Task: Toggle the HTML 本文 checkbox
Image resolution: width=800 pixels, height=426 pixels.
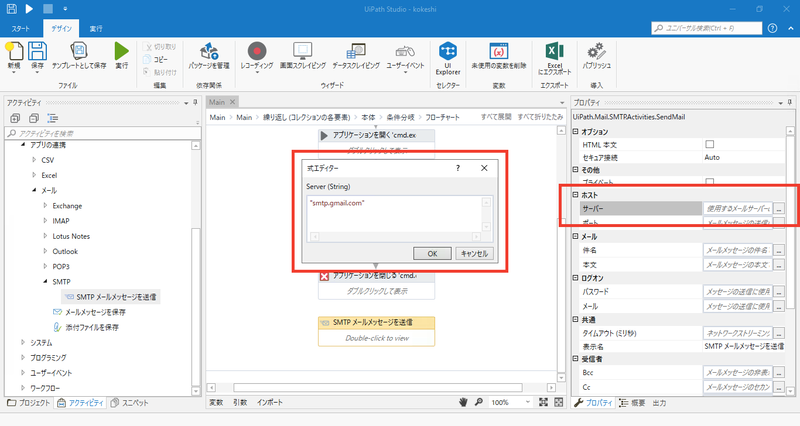Action: [x=709, y=144]
